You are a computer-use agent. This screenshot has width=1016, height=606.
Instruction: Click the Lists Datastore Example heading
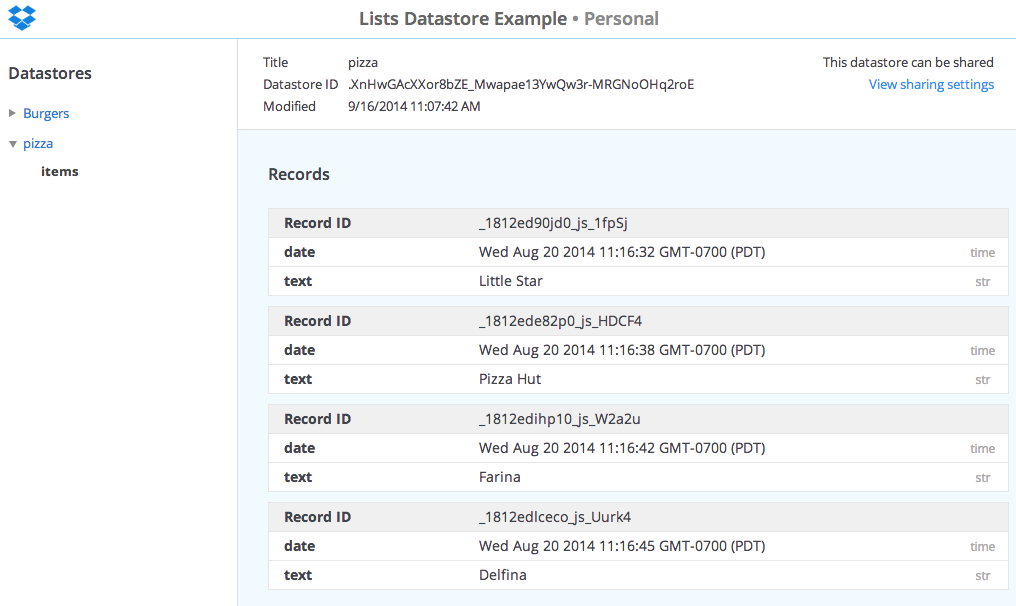coord(464,19)
